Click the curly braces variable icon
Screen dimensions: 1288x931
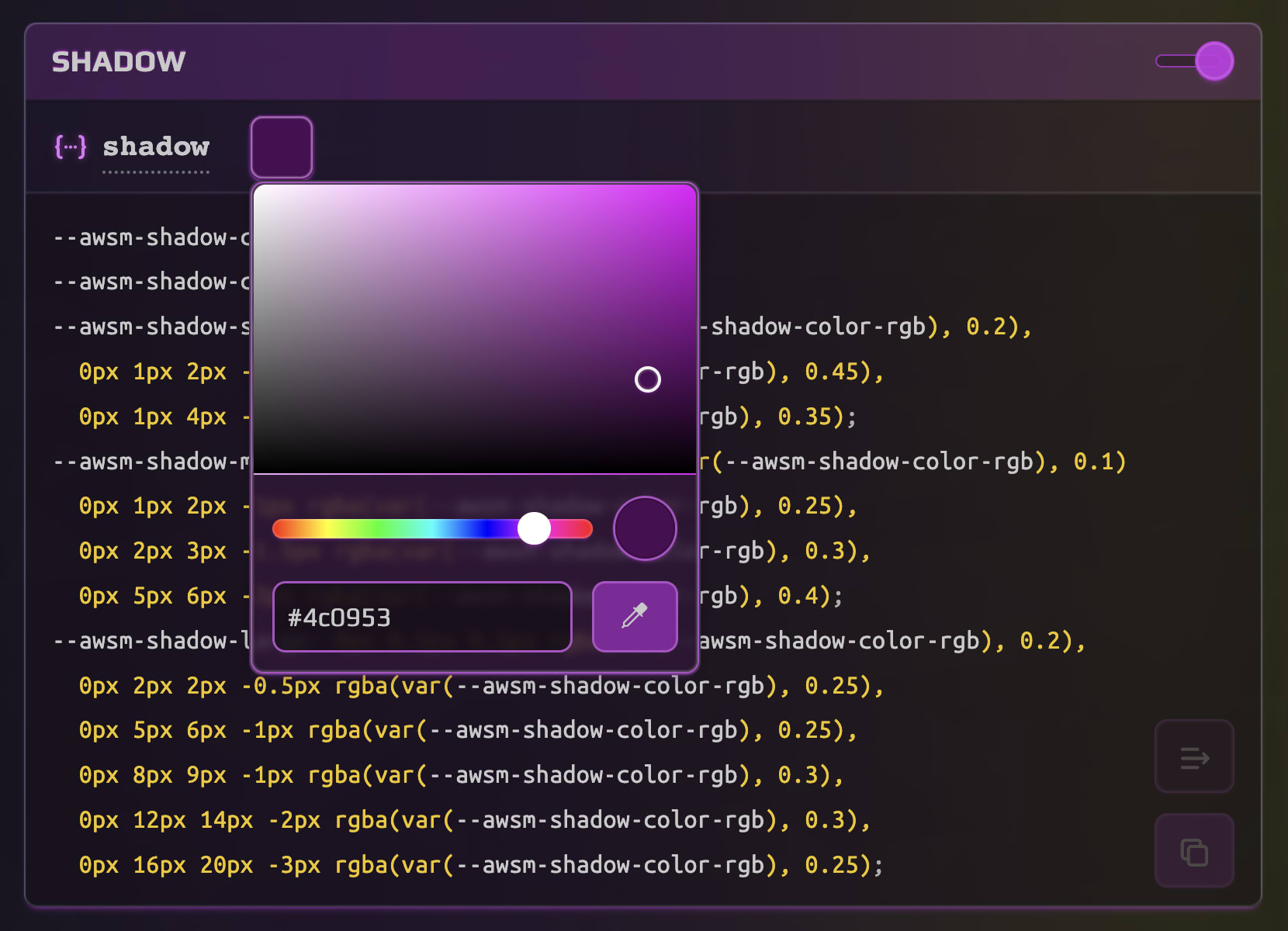tap(70, 146)
